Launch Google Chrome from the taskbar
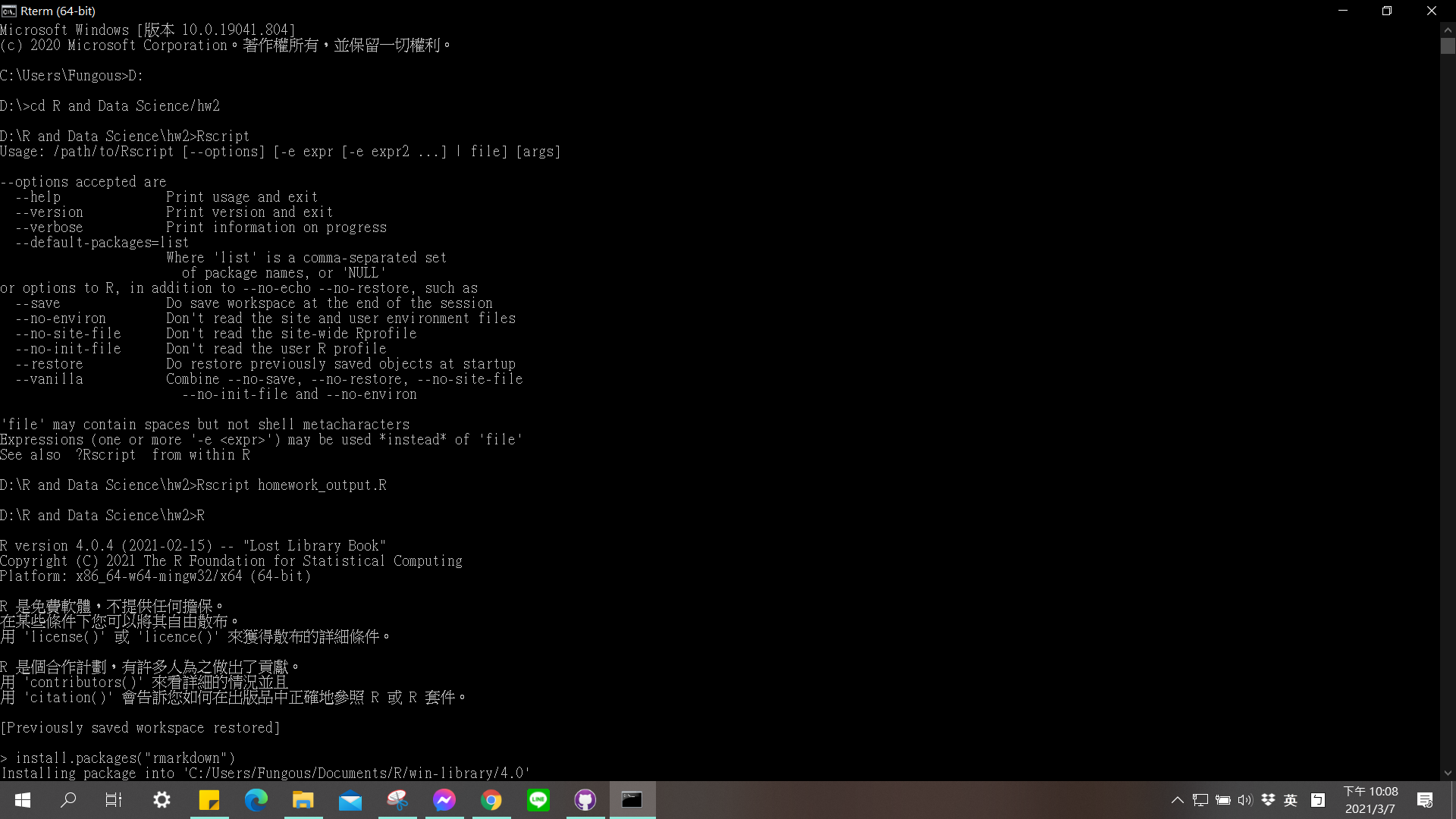Viewport: 1456px width, 819px height. tap(491, 800)
